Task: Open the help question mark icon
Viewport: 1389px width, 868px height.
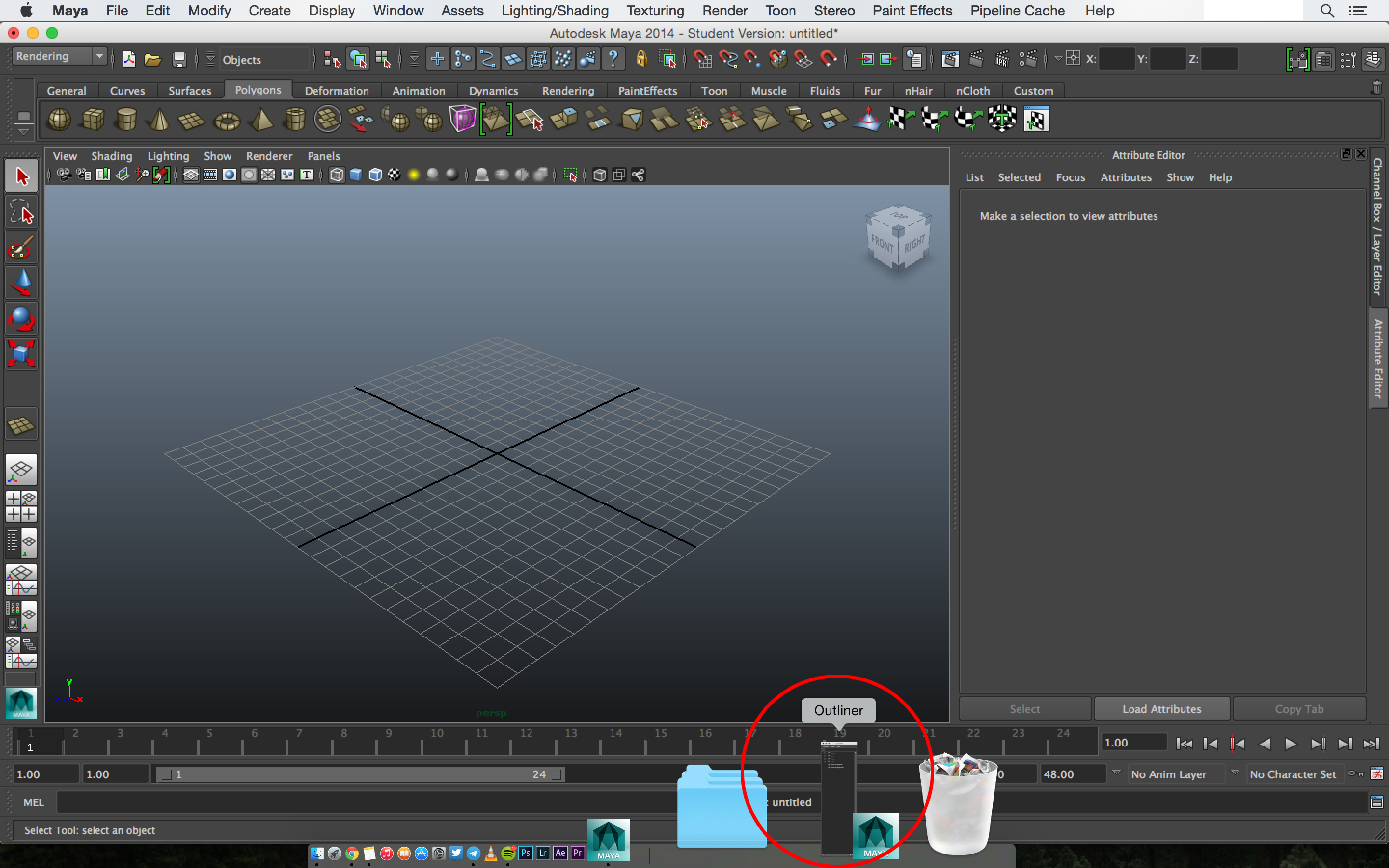Action: point(613,58)
